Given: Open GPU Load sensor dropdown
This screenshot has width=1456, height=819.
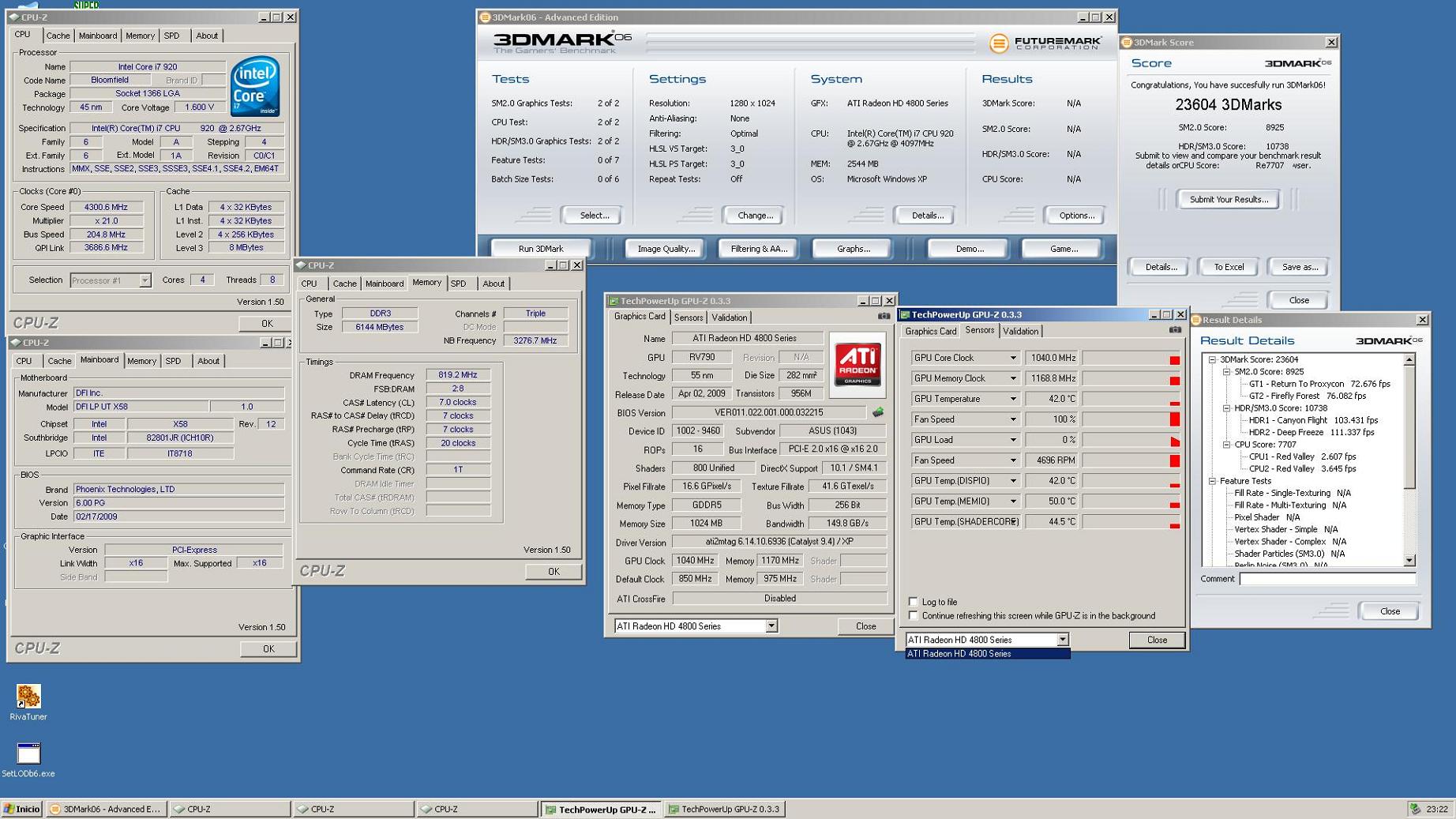Looking at the screenshot, I should tap(1013, 440).
